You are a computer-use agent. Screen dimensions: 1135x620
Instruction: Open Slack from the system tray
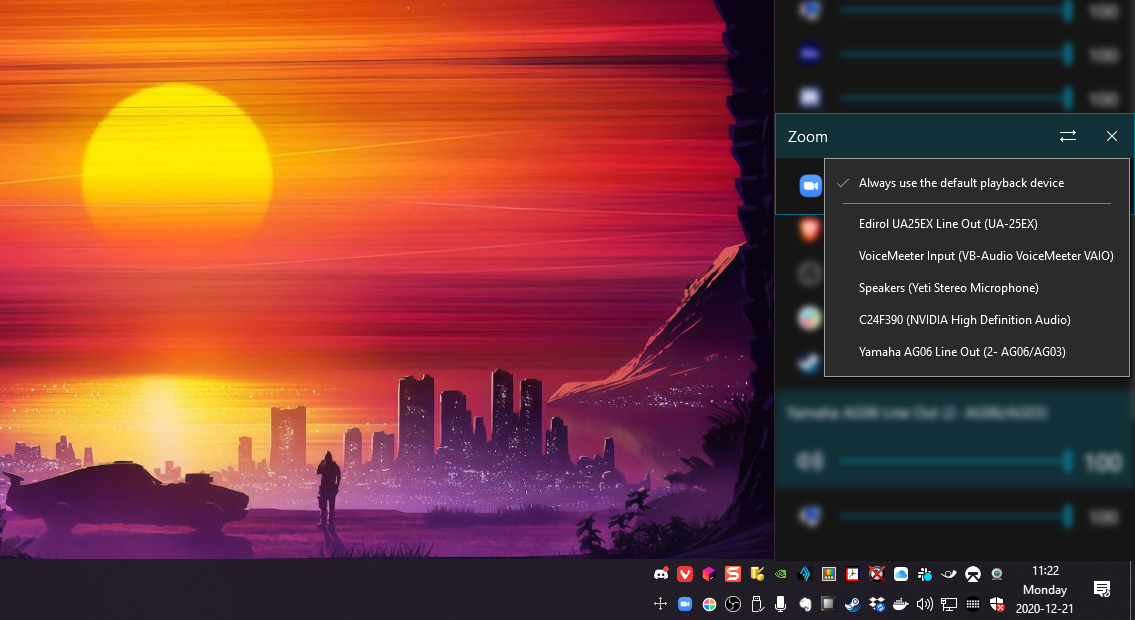pyautogui.click(x=924, y=574)
